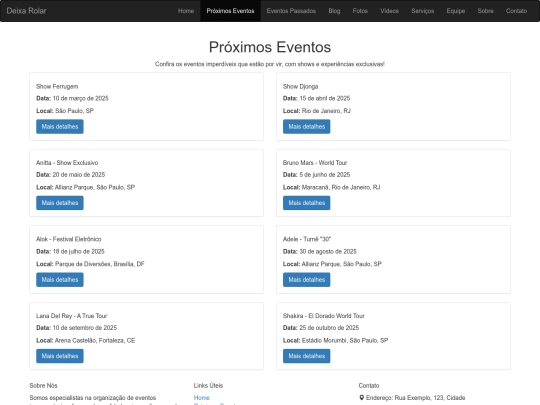Open the Blog nav link
The width and height of the screenshot is (540, 405).
(334, 11)
